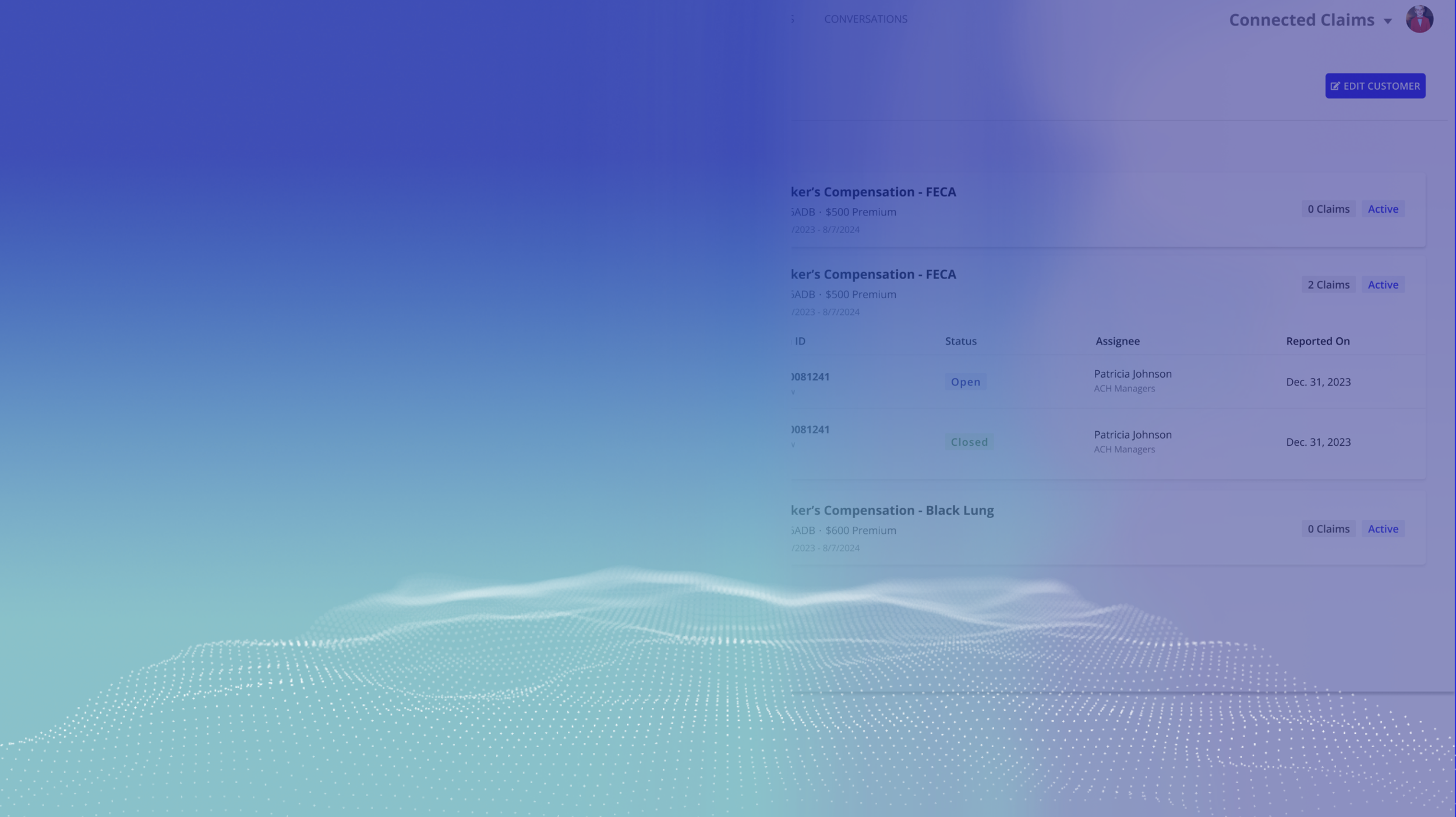Click the Closed status badge
Image resolution: width=1456 pixels, height=817 pixels.
969,442
